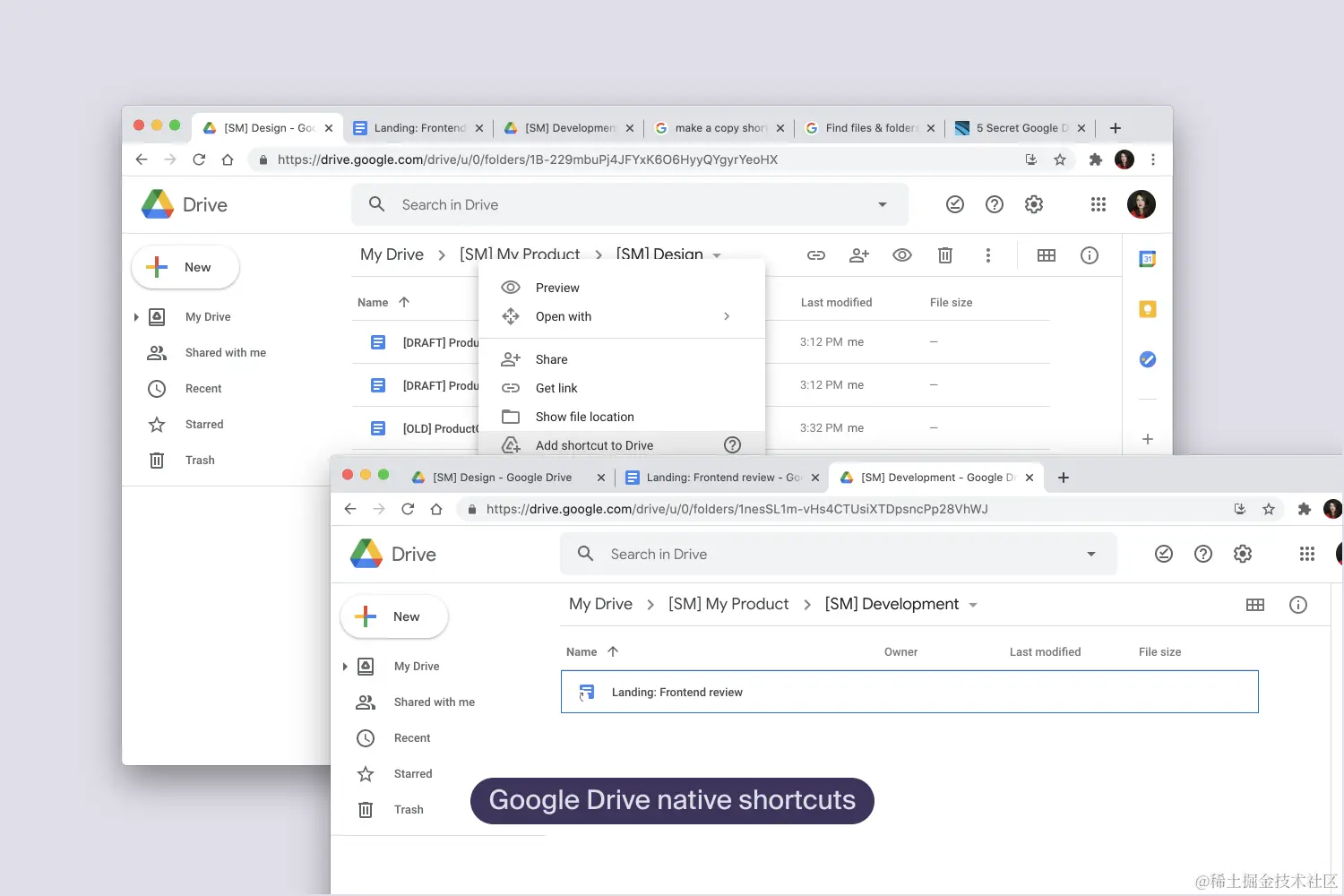Open the Google Keep side panel icon
Image resolution: width=1344 pixels, height=896 pixels.
tap(1147, 309)
